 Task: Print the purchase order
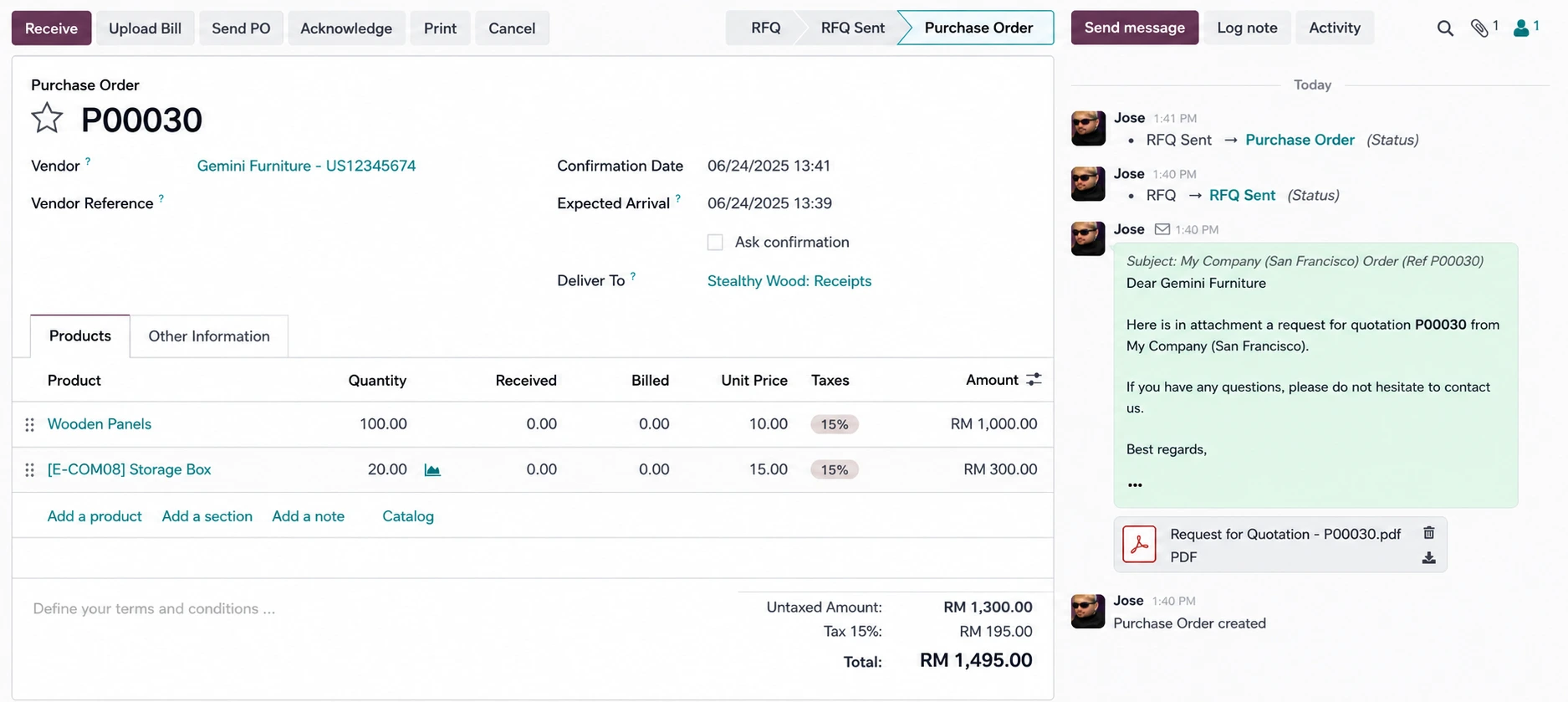point(440,28)
